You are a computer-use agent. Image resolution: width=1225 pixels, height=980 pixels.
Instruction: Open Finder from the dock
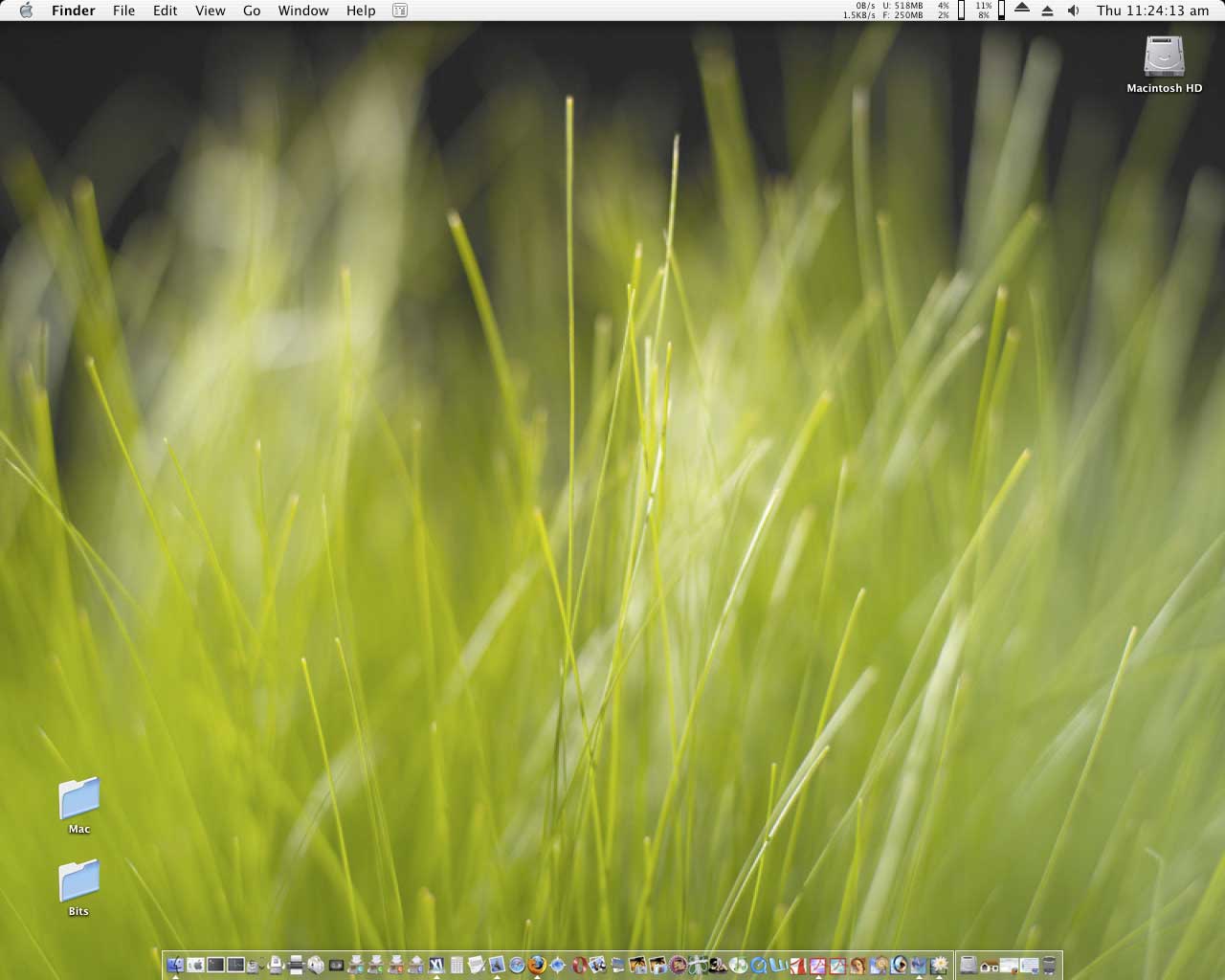tap(175, 965)
